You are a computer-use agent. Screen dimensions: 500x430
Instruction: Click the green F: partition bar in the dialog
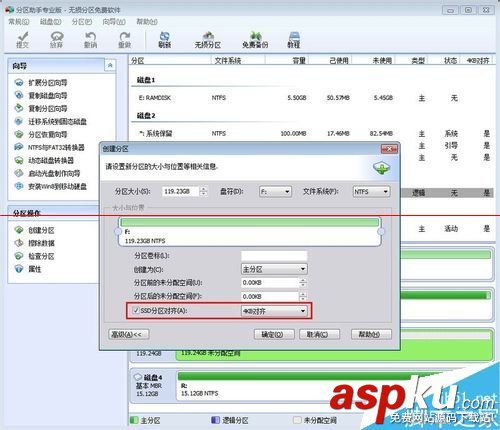coord(249,222)
